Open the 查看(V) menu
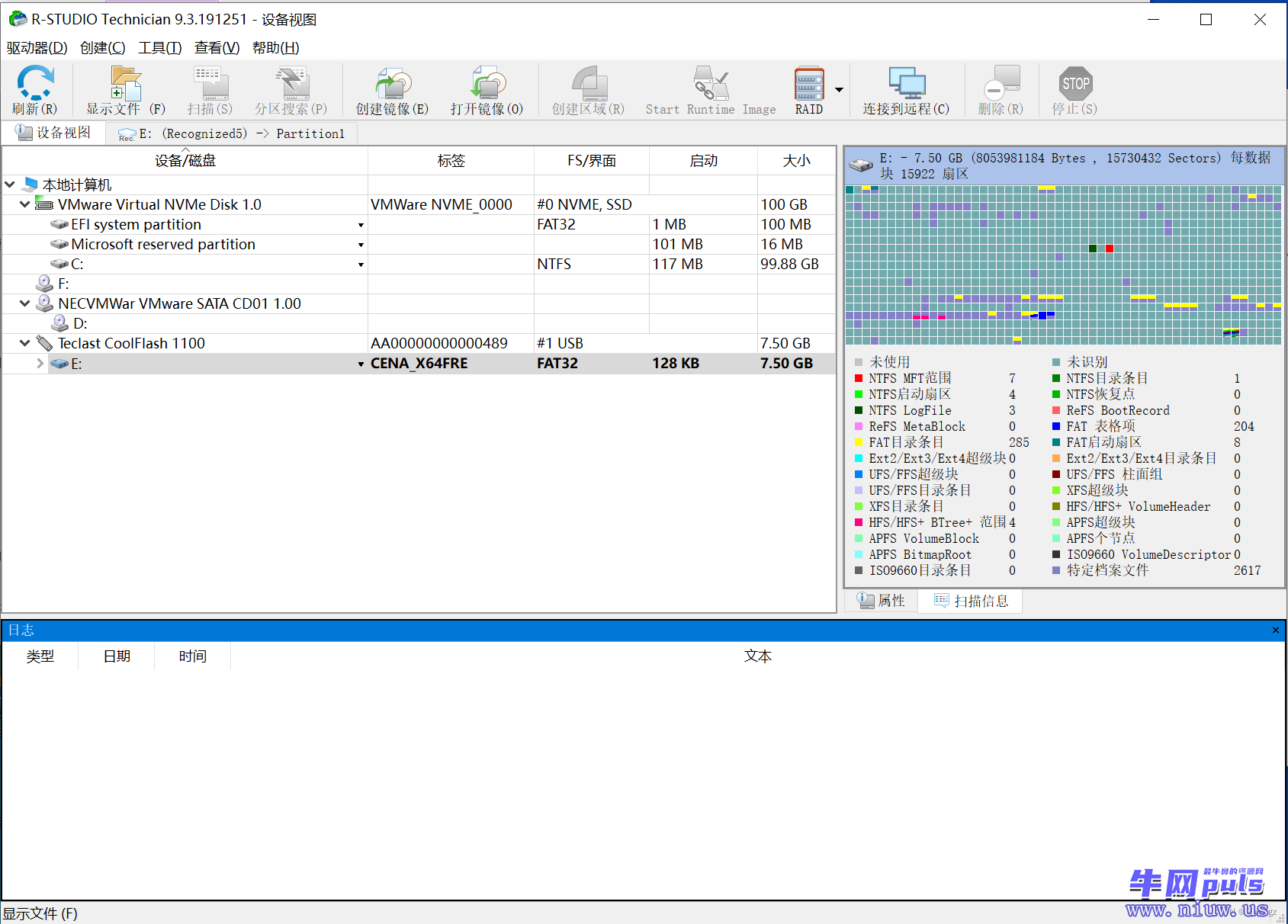The height and width of the screenshot is (924, 1288). pyautogui.click(x=217, y=47)
